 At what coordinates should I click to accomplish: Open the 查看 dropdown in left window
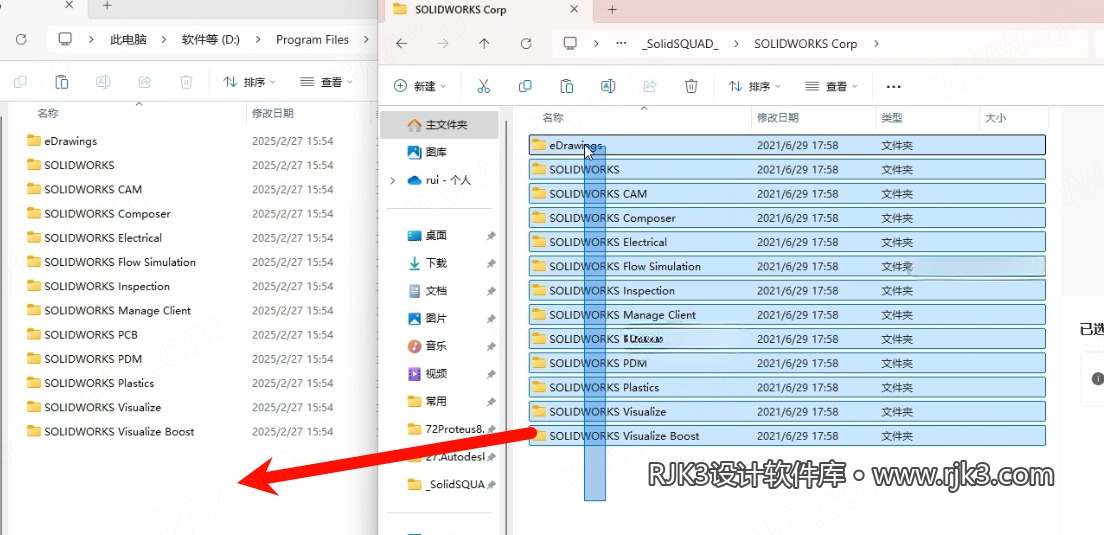click(x=327, y=82)
